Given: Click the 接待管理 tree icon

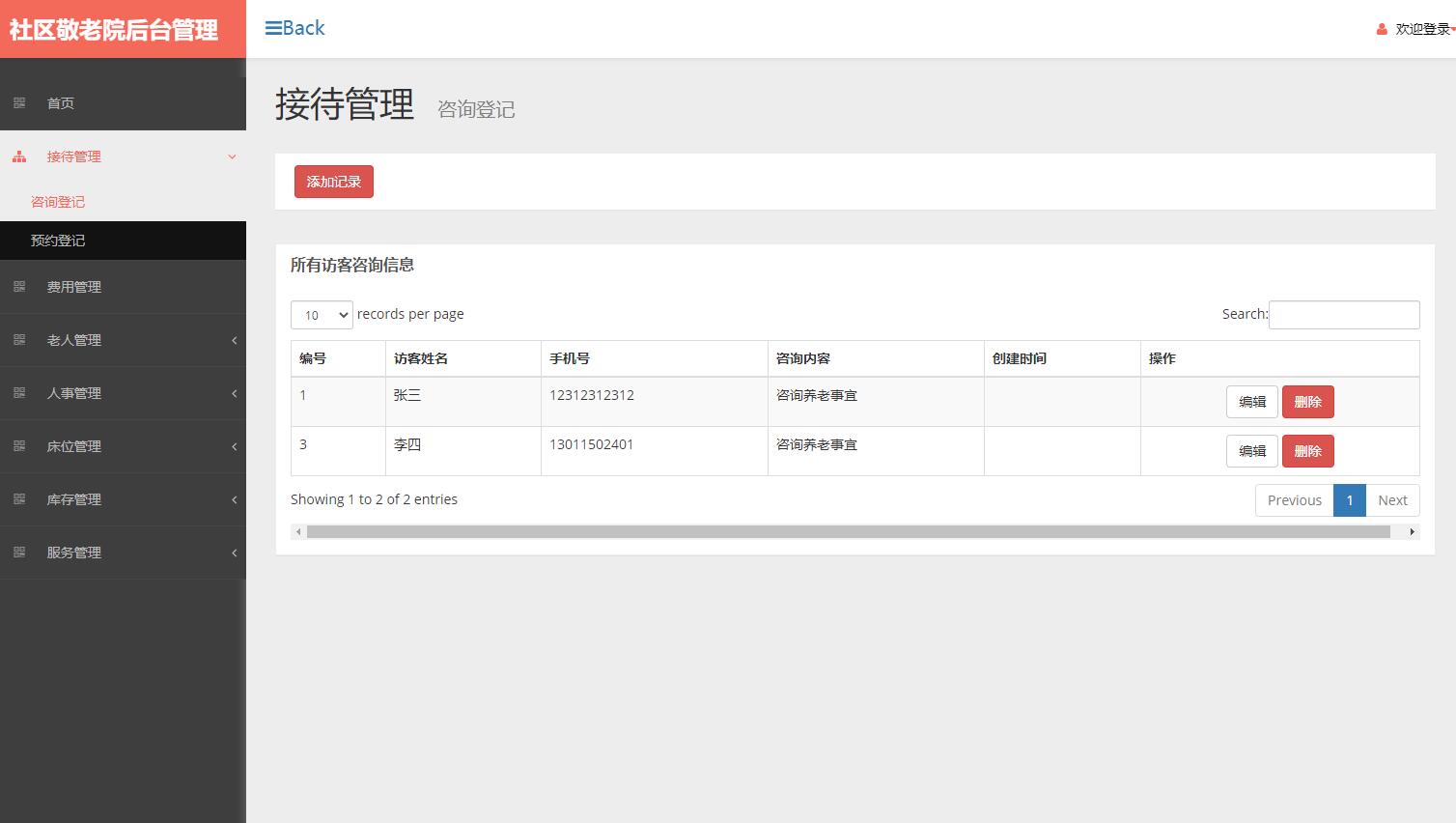Looking at the screenshot, I should click(x=17, y=156).
